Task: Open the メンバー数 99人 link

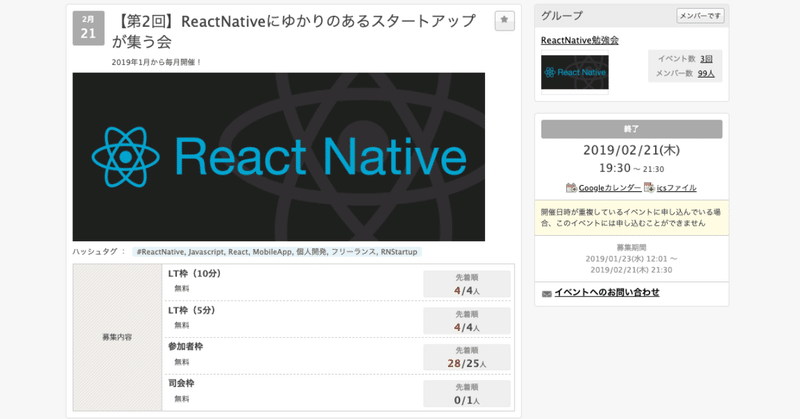Action: coord(706,73)
